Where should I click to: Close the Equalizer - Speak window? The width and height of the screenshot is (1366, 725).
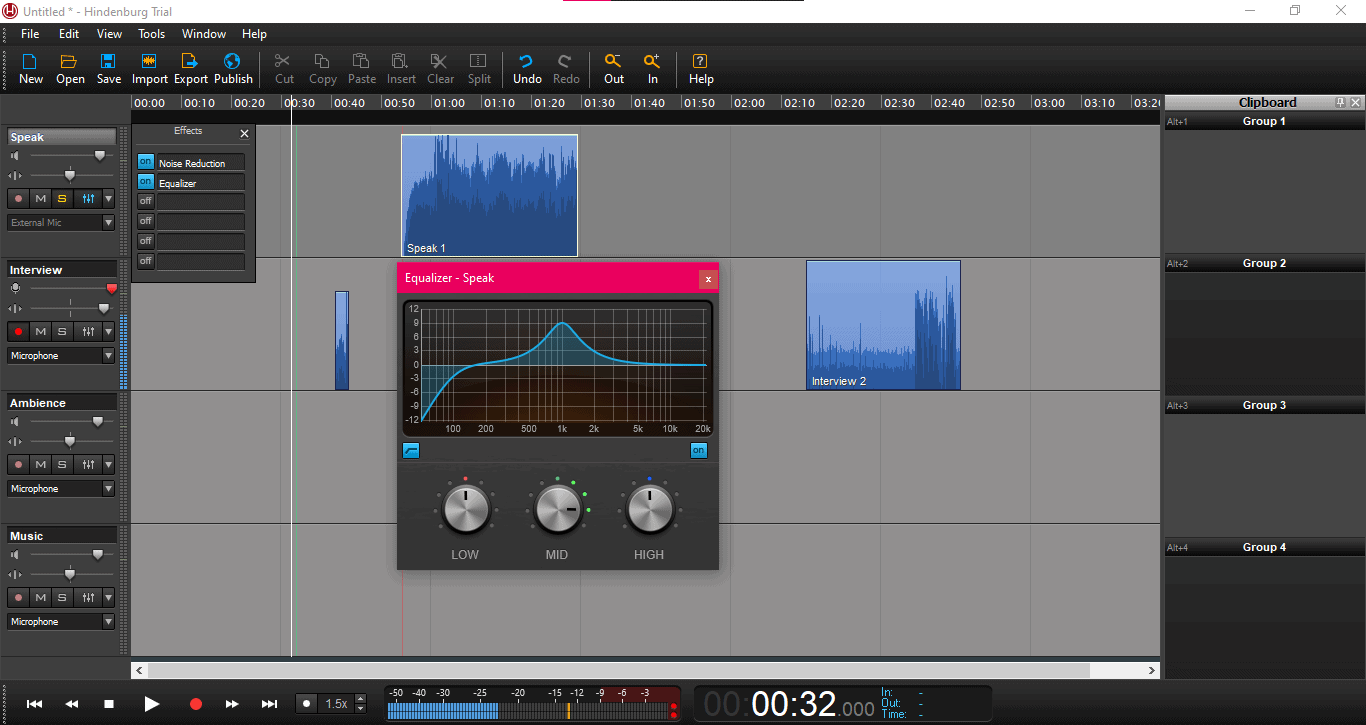(x=708, y=278)
